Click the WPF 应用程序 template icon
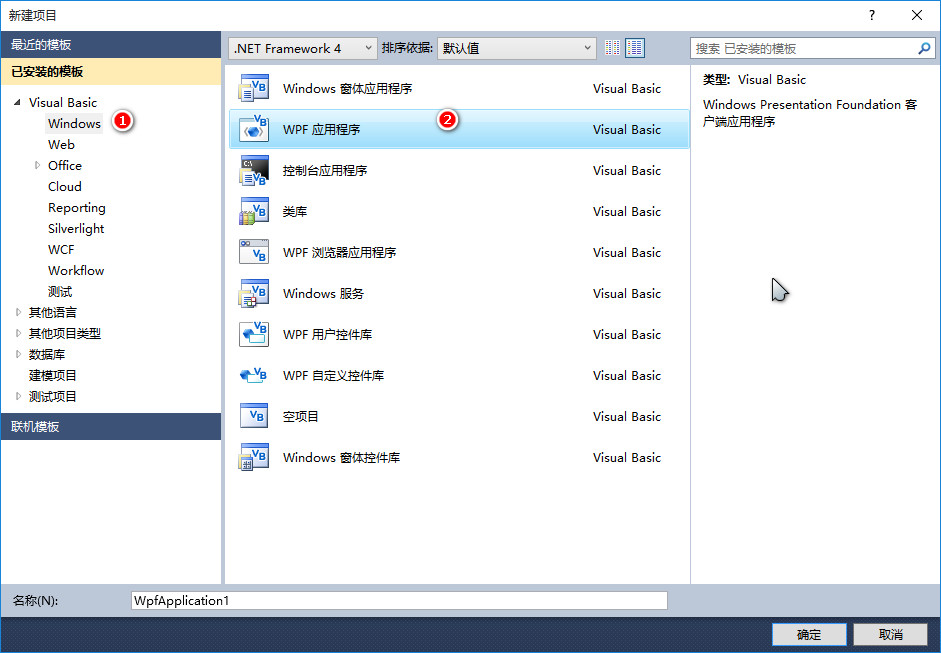The image size is (941, 653). click(x=253, y=129)
